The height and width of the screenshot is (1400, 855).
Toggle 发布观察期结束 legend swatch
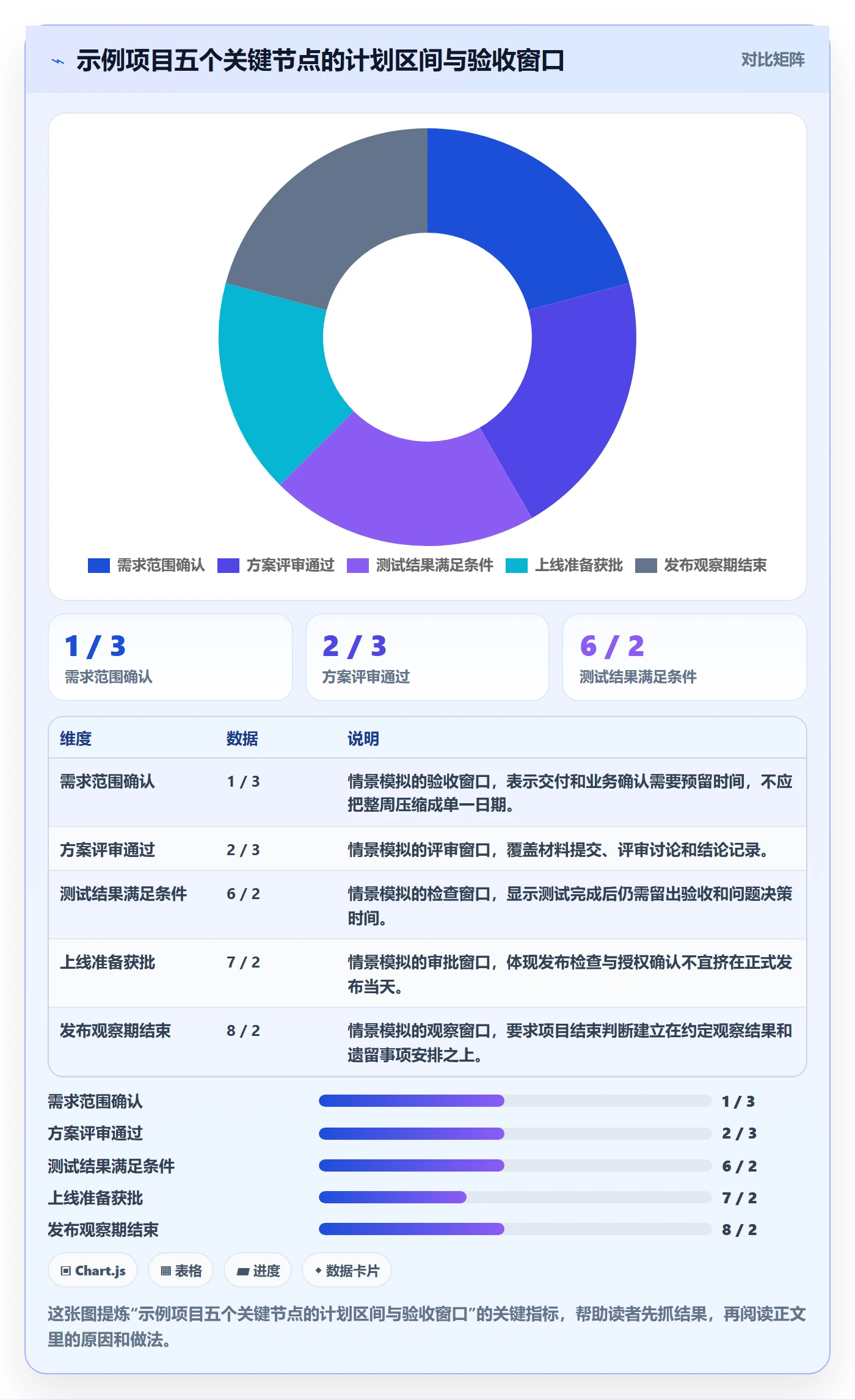click(646, 566)
